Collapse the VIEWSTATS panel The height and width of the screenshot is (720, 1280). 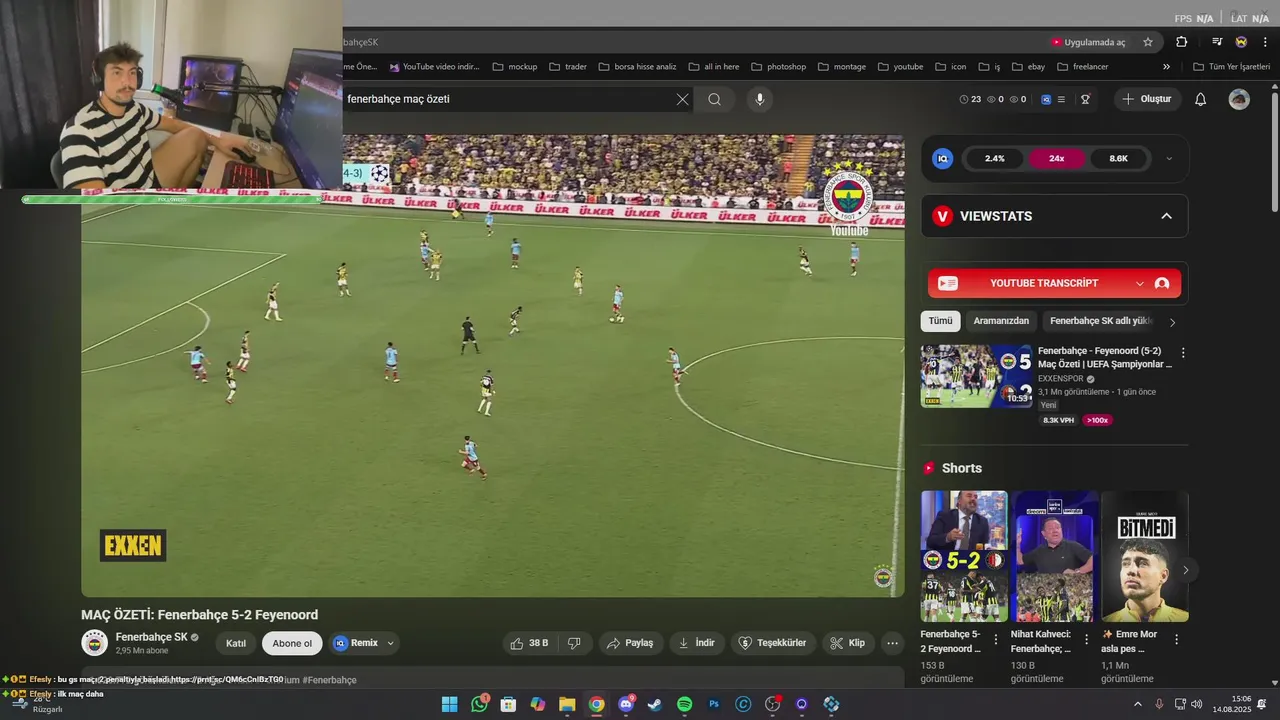[1166, 216]
